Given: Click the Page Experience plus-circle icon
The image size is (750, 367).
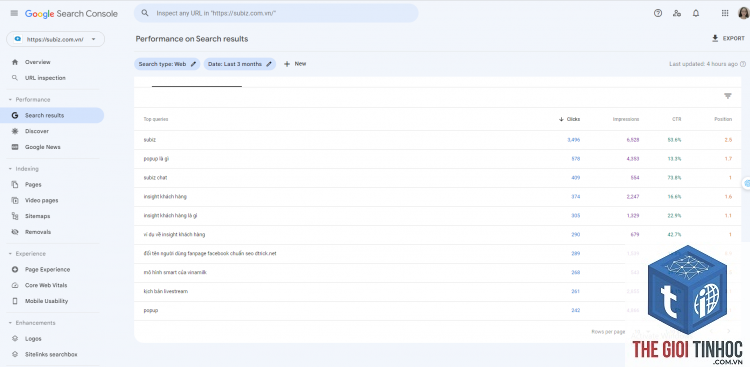Looking at the screenshot, I should click(x=15, y=269).
